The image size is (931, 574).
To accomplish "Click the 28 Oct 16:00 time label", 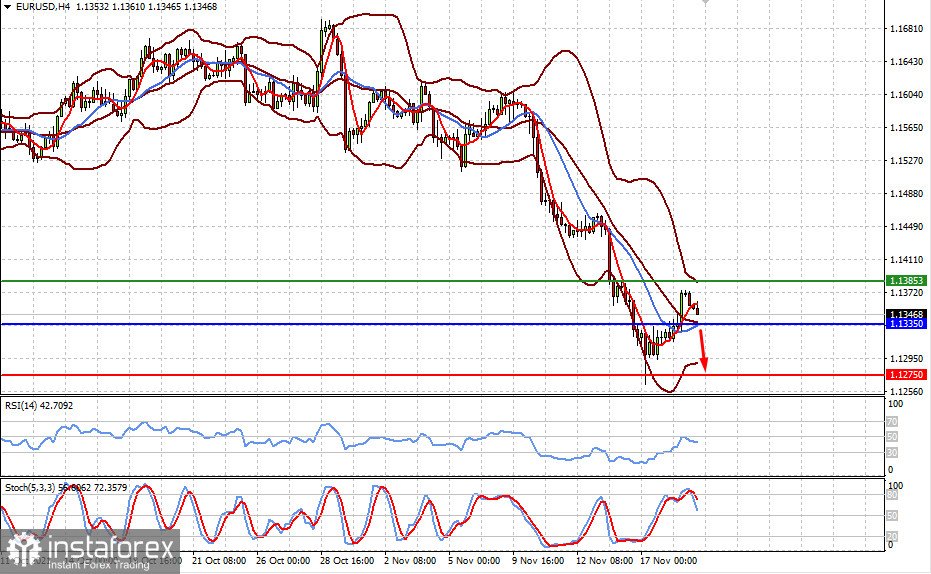I will (347, 560).
